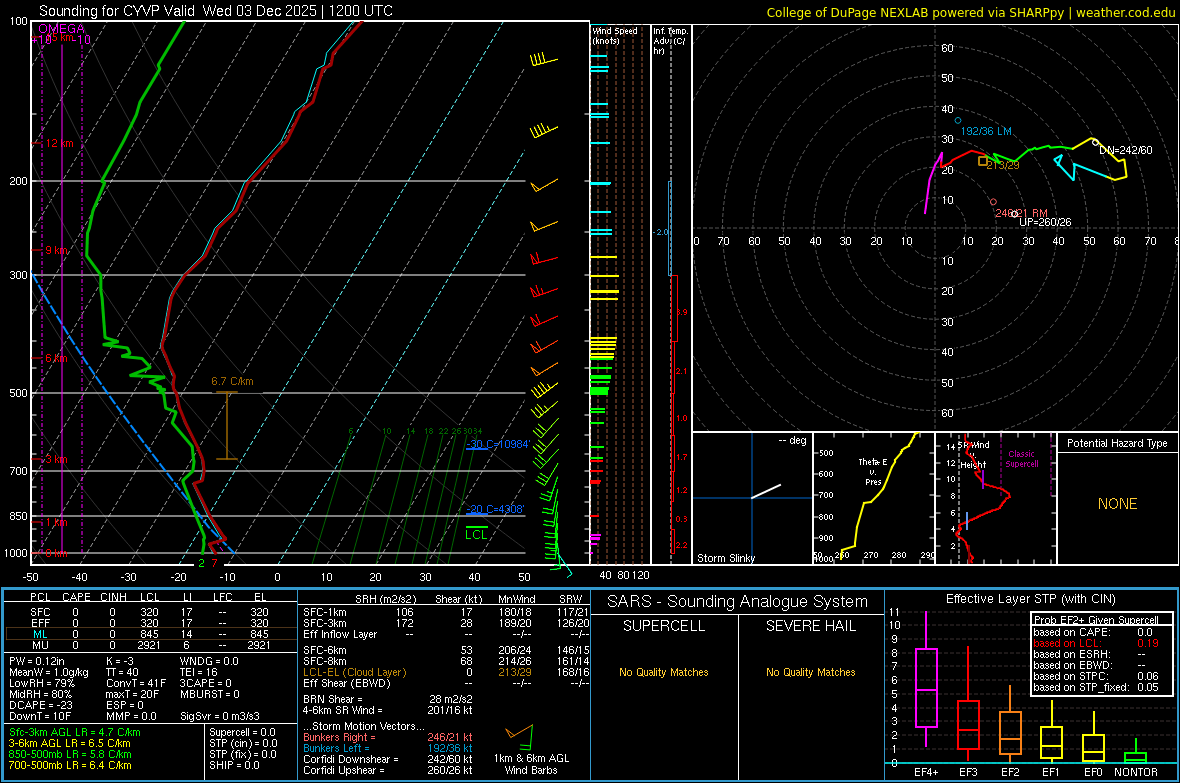Click the 'Corfidi Downshear =' row
Viewport: 1180px width, 783px height.
coord(388,759)
